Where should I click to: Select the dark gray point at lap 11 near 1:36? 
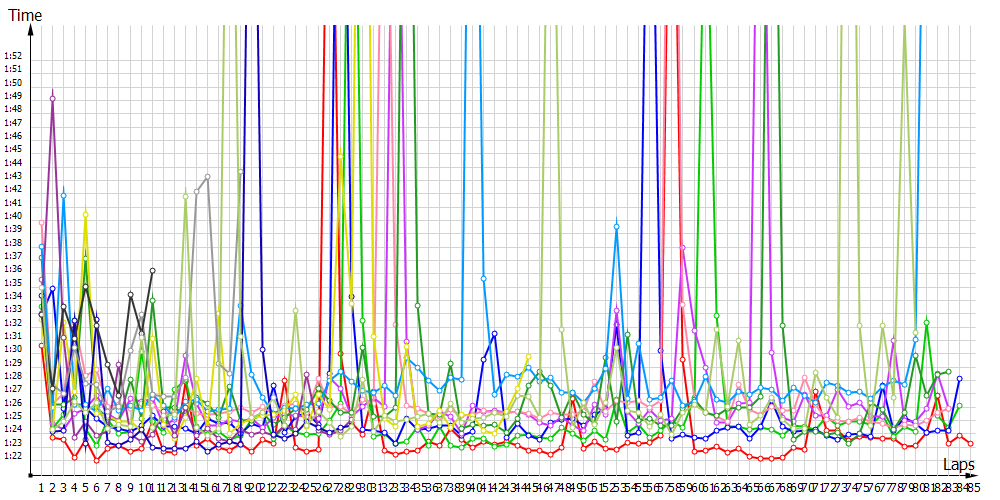(152, 270)
